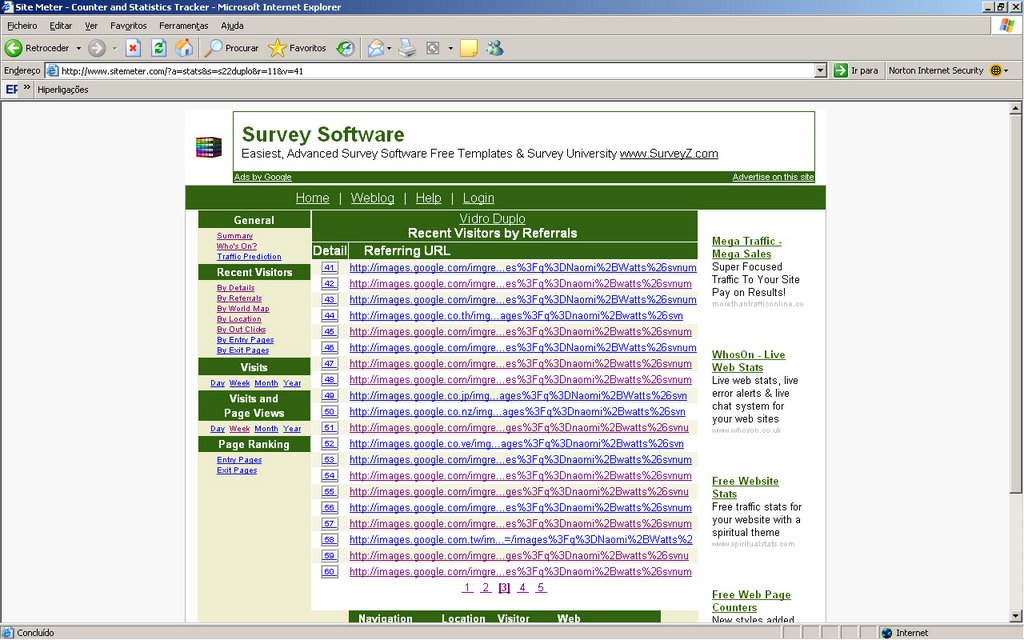Open detail icon for visit 44
The height and width of the screenshot is (640, 1024).
330,315
